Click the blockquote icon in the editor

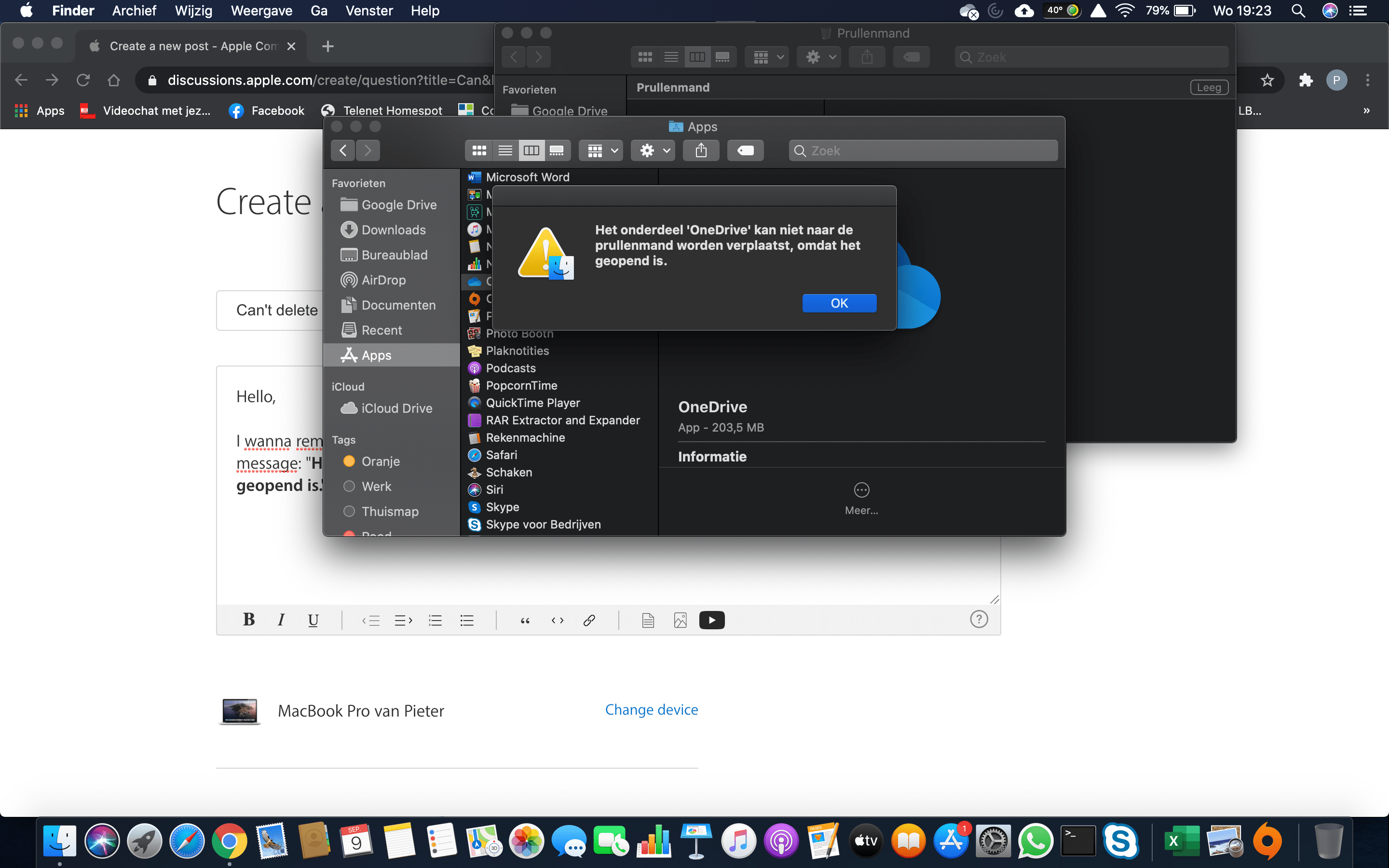[525, 620]
